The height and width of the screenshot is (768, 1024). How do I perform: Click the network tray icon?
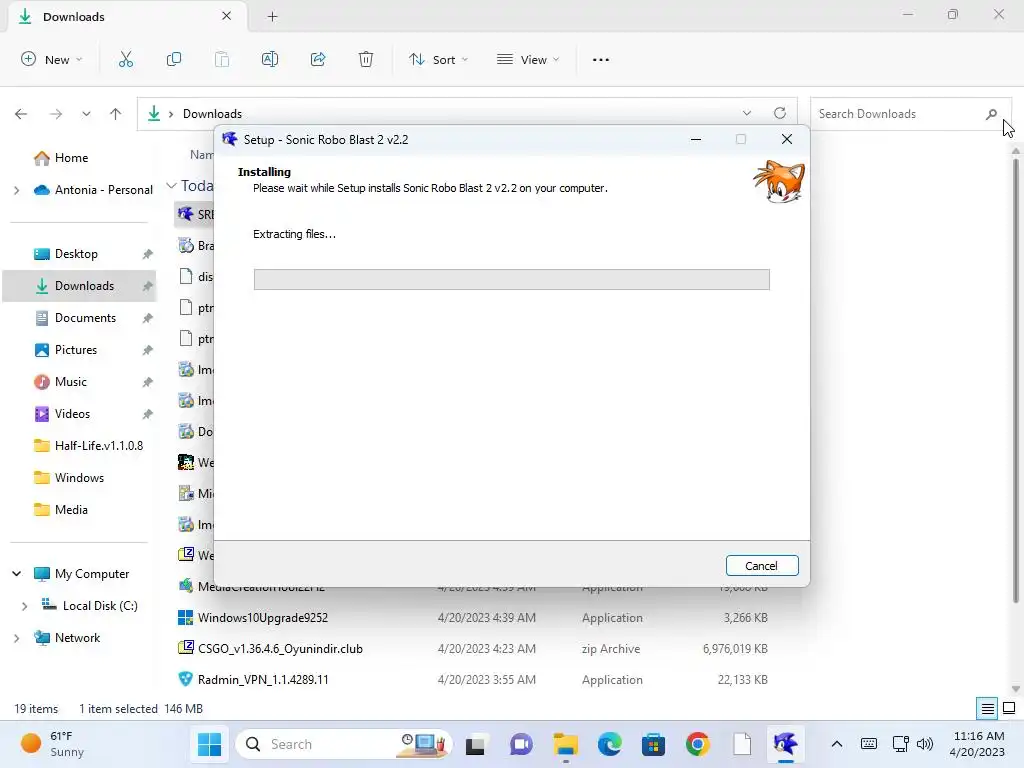point(901,744)
